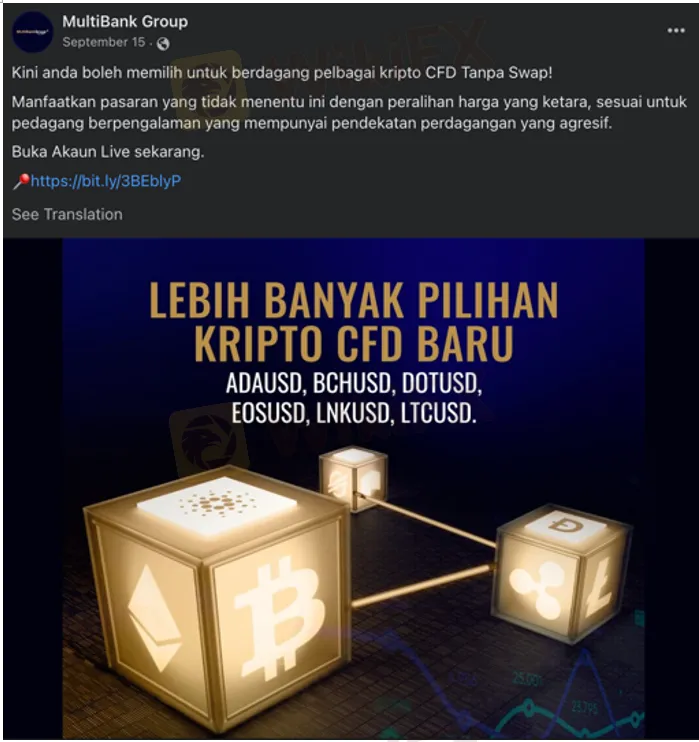Screen dimensions: 699x742
Task: Click See Translation
Action: (67, 214)
